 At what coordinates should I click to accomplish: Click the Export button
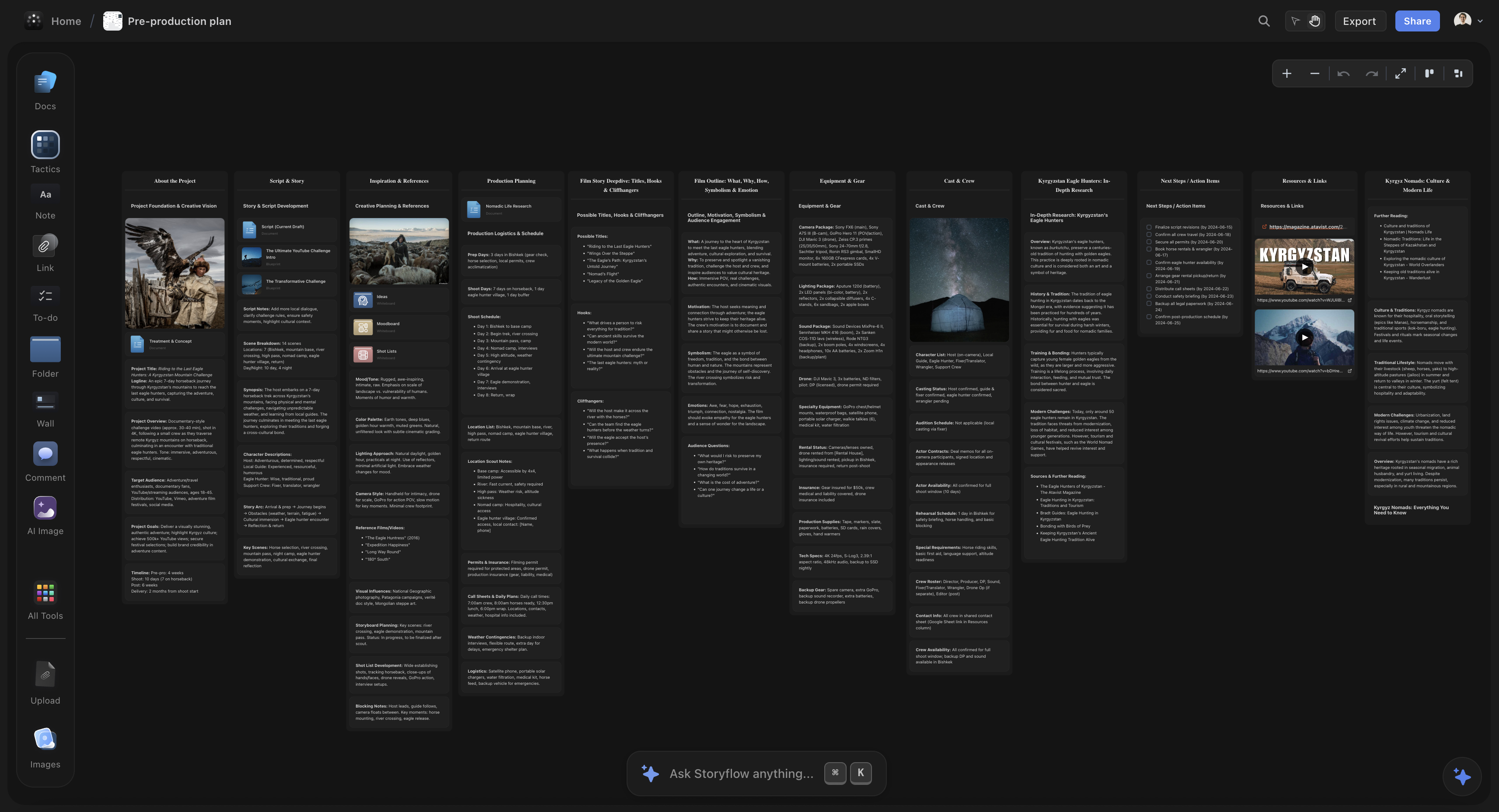pos(1360,21)
